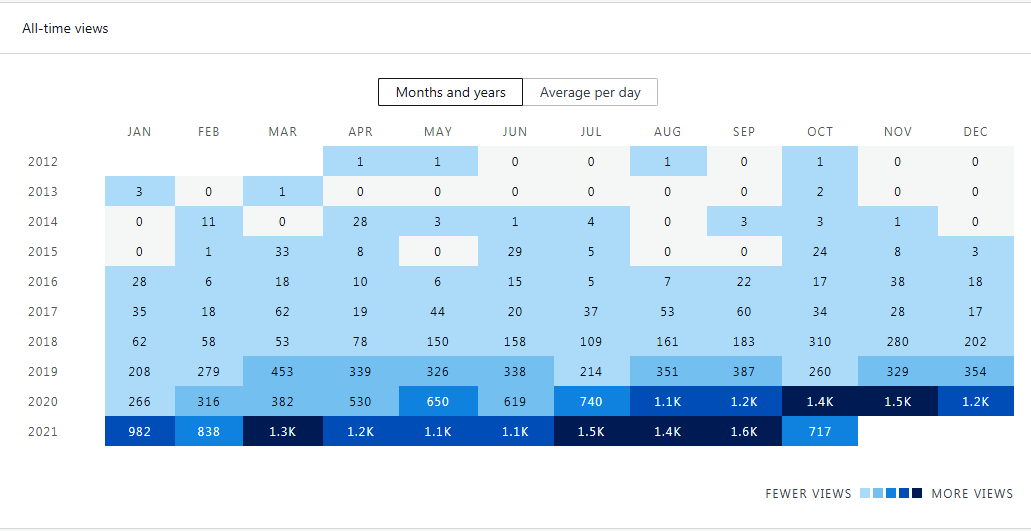Click the OCT column header

[820, 132]
